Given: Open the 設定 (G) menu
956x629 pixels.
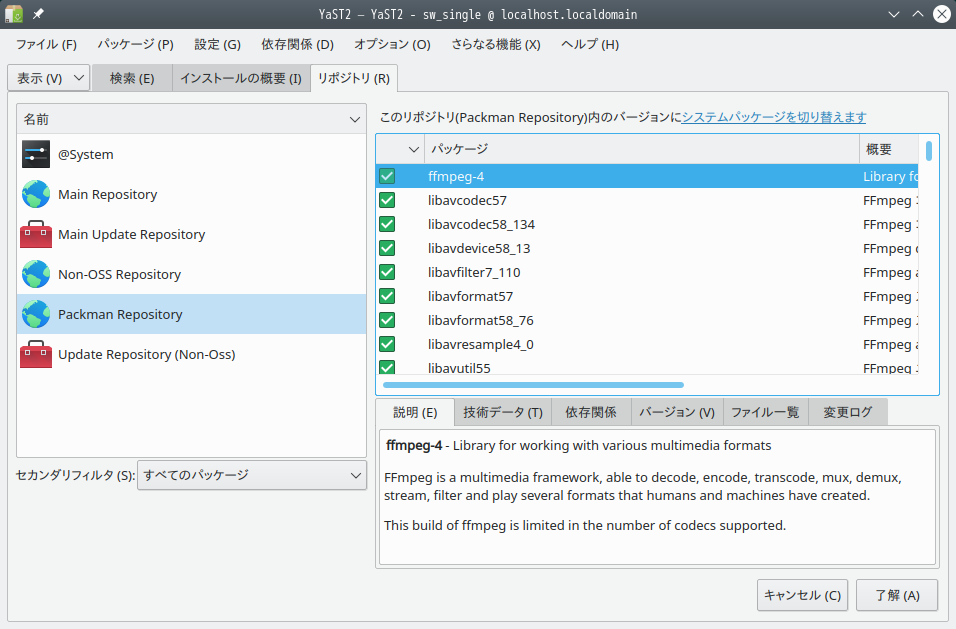Looking at the screenshot, I should coord(218,44).
